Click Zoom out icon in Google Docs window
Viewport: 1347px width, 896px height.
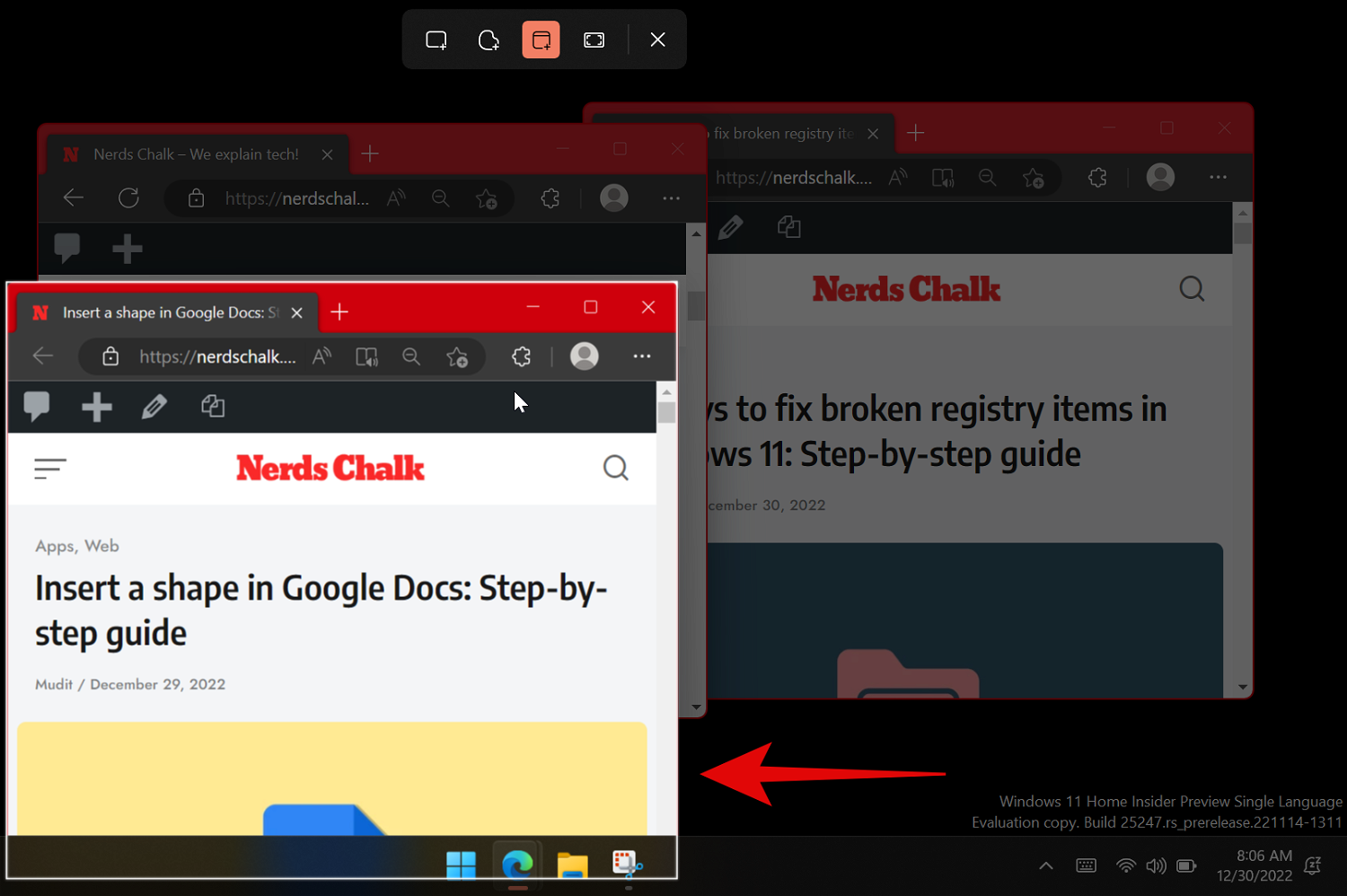(x=411, y=356)
